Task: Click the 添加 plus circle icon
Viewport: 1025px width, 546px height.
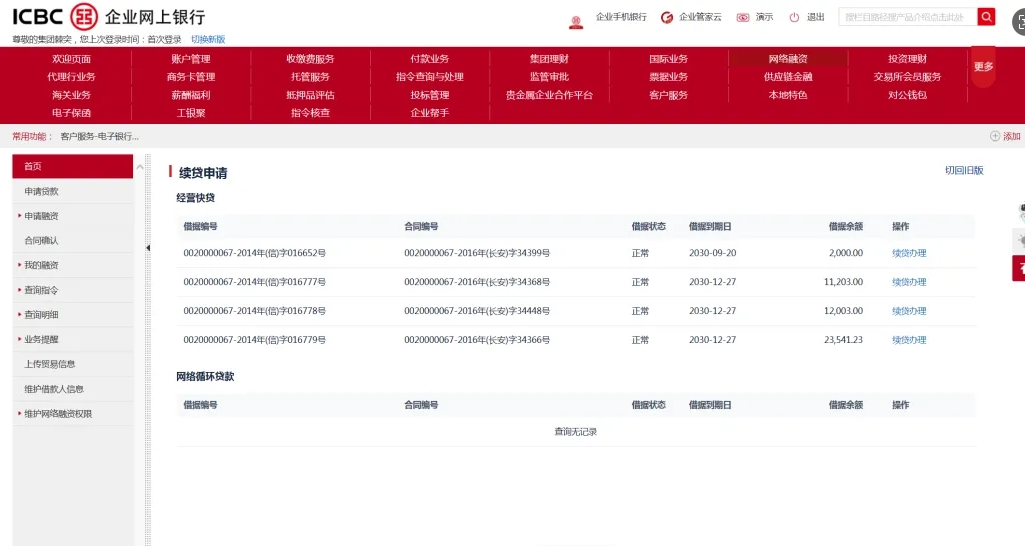Action: click(995, 136)
